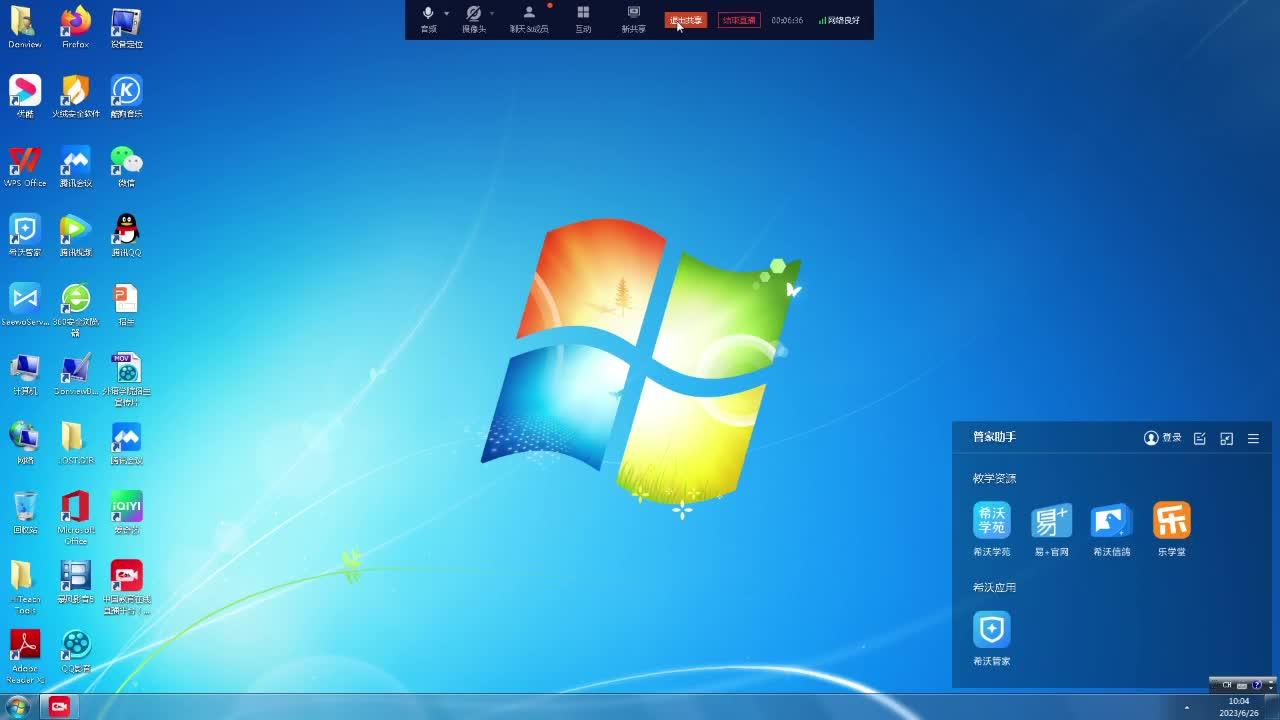Open the hamburger menu in 管家助手 panel
This screenshot has width=1280, height=720.
tap(1253, 439)
